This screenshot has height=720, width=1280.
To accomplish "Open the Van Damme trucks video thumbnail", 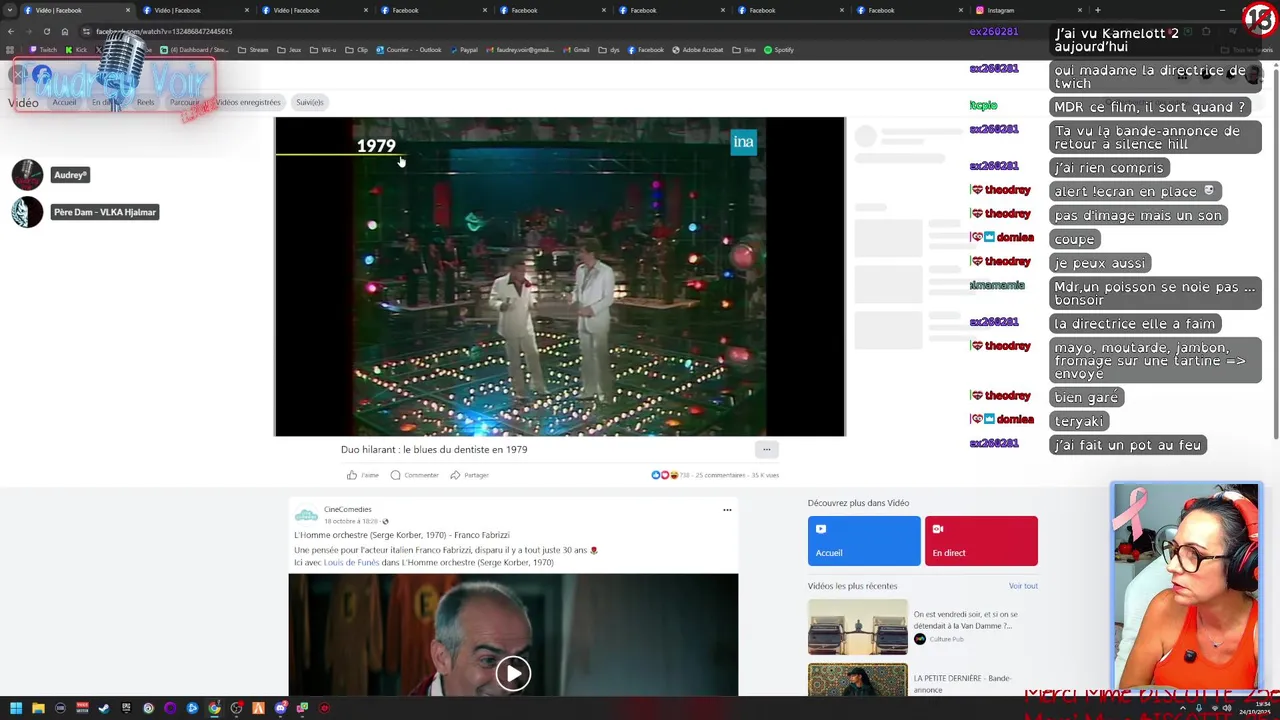I will (858, 626).
